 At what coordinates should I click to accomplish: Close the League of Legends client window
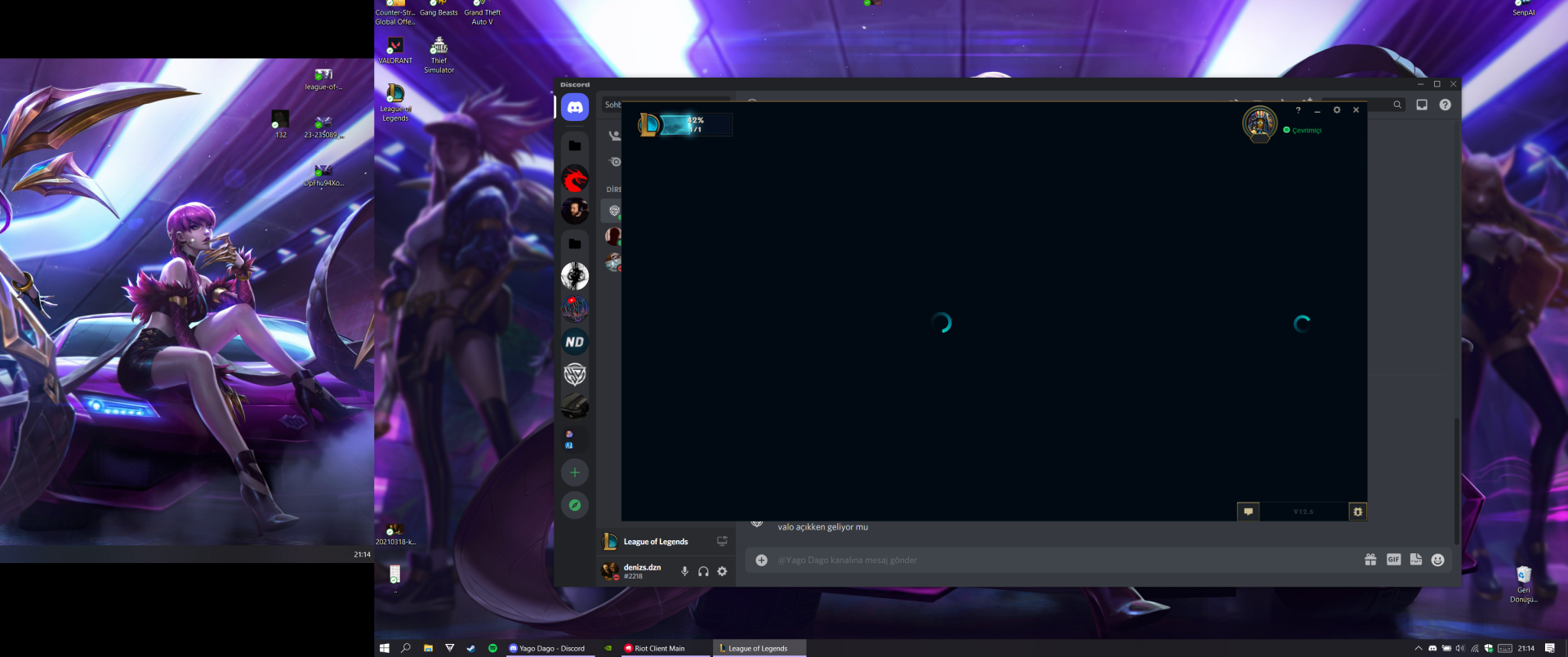(1356, 109)
